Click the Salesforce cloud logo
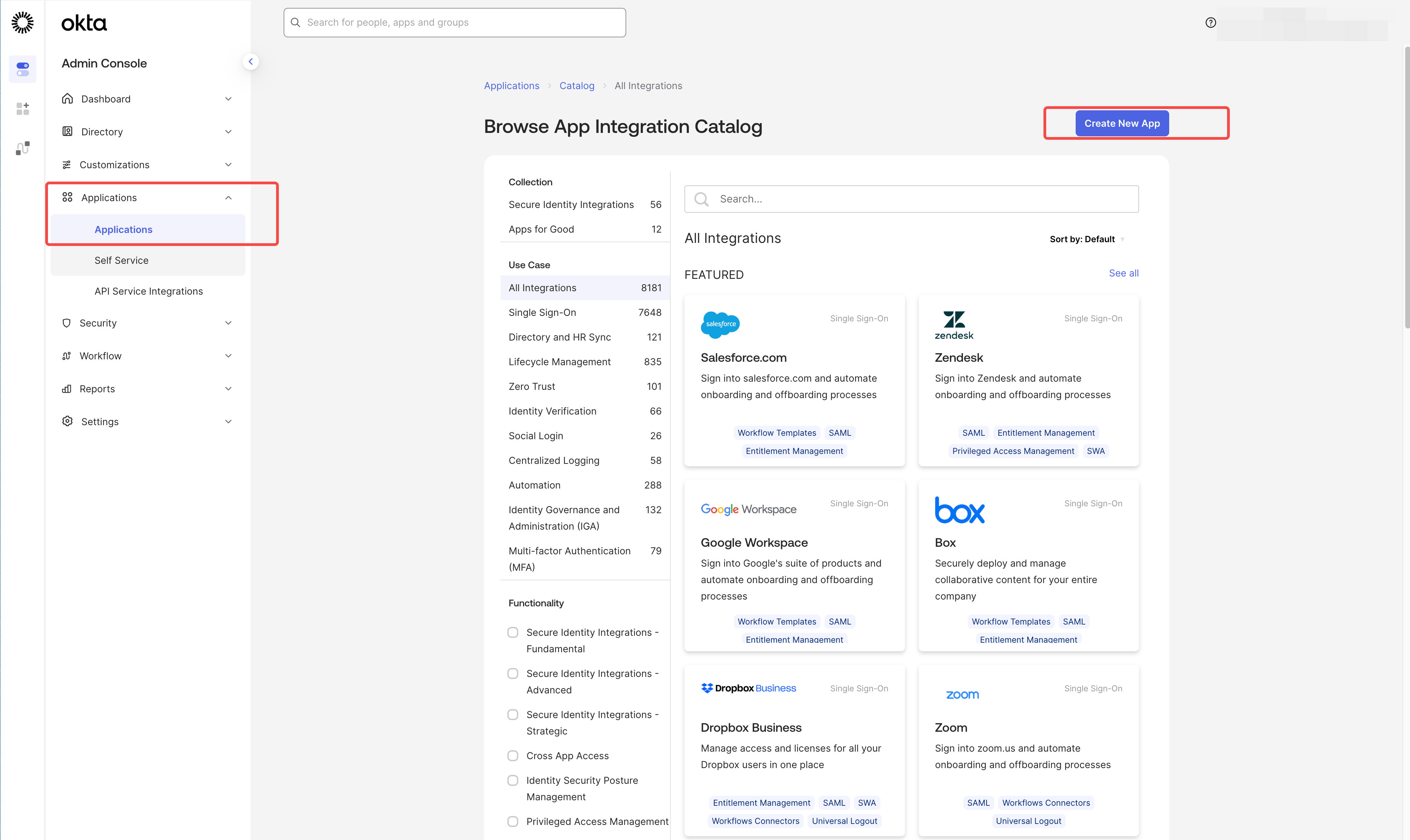Image resolution: width=1410 pixels, height=840 pixels. point(720,324)
